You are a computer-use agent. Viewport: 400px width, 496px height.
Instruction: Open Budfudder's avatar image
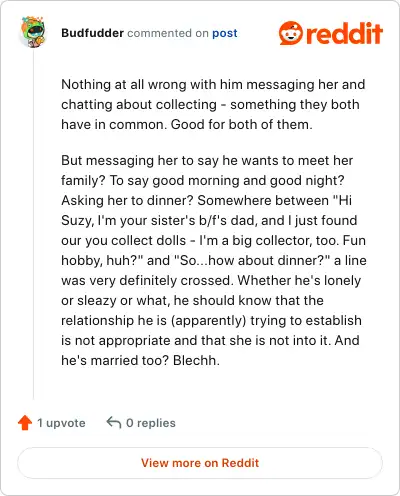pyautogui.click(x=32, y=32)
